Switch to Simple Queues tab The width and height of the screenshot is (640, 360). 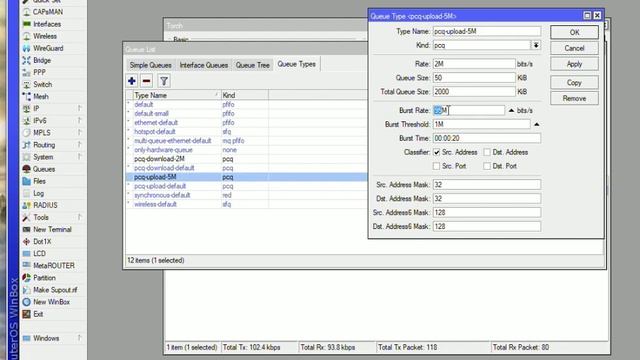coord(150,65)
